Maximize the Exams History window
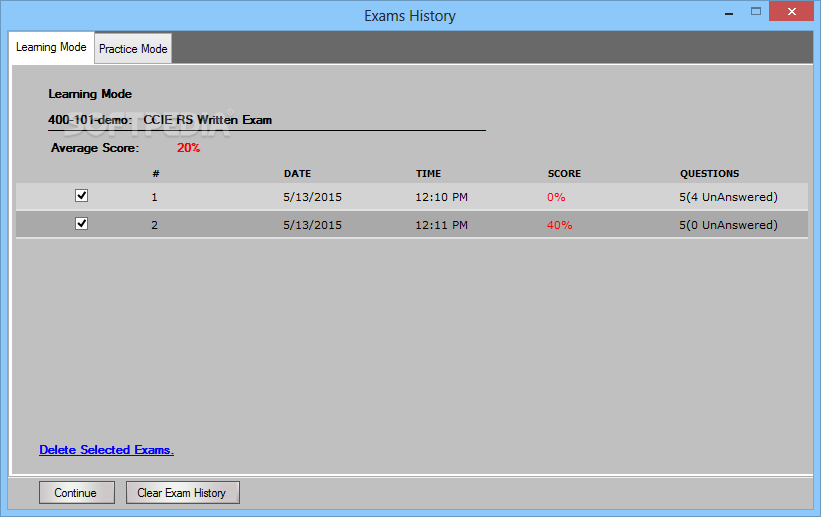 click(x=756, y=12)
